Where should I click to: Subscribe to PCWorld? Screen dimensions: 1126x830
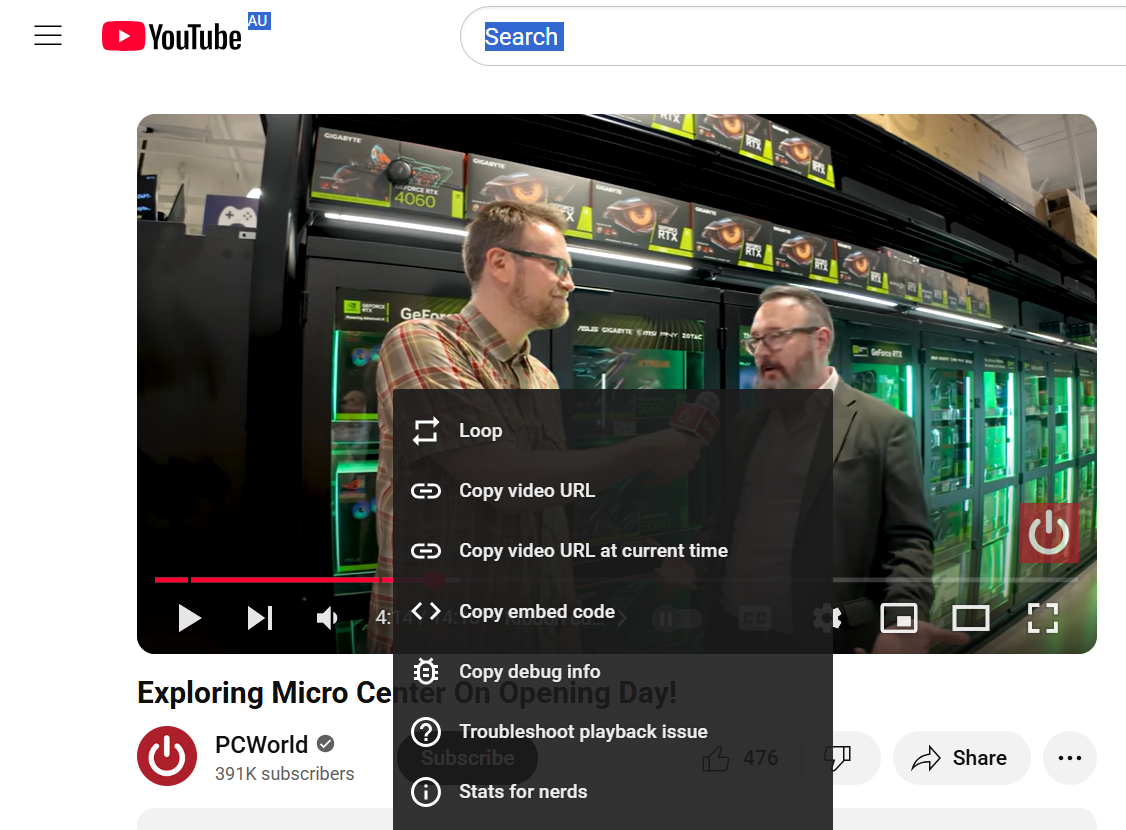(467, 758)
